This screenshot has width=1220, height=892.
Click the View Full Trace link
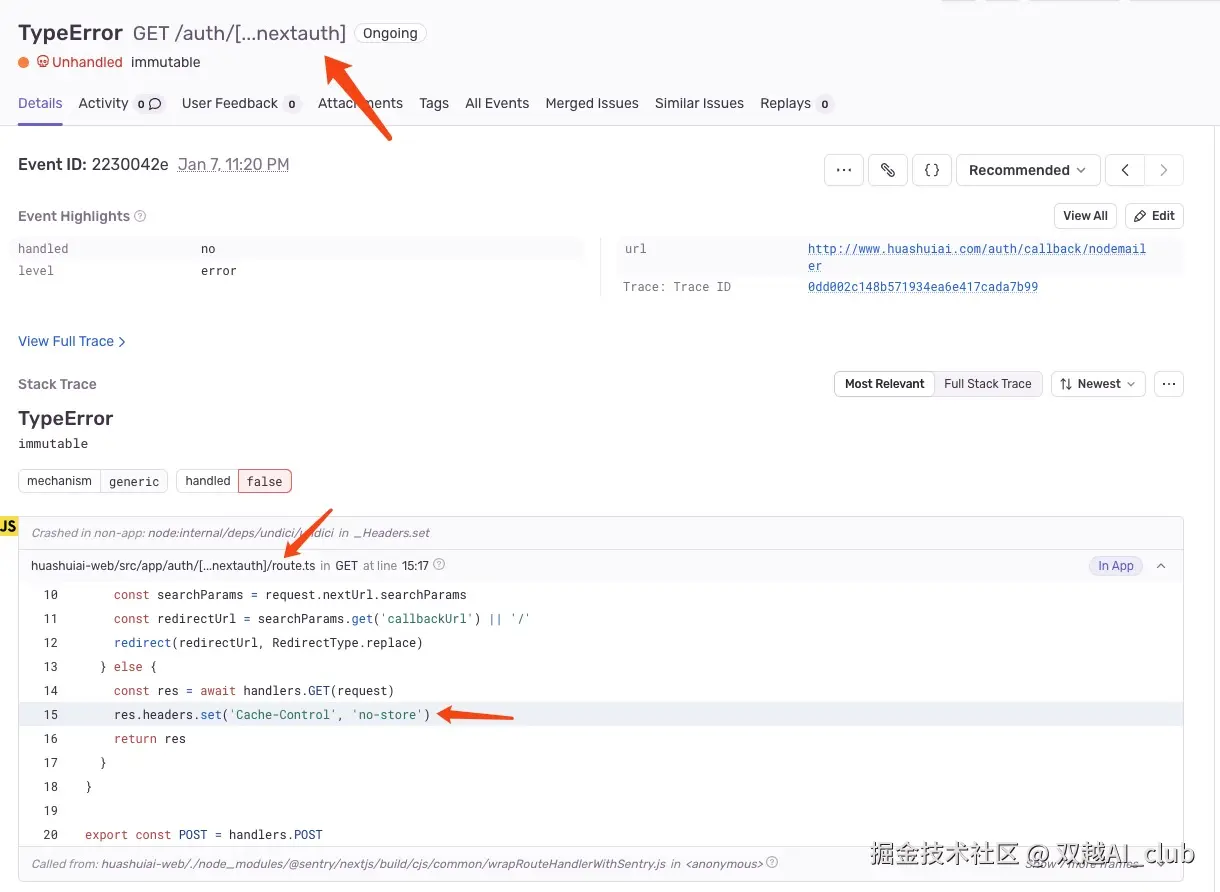[x=66, y=341]
